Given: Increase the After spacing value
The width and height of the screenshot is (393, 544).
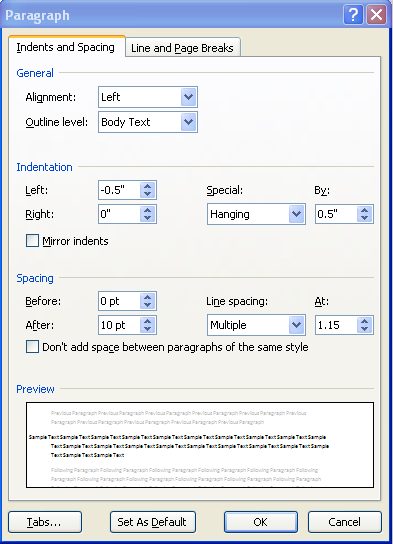Looking at the screenshot, I should 148,321.
